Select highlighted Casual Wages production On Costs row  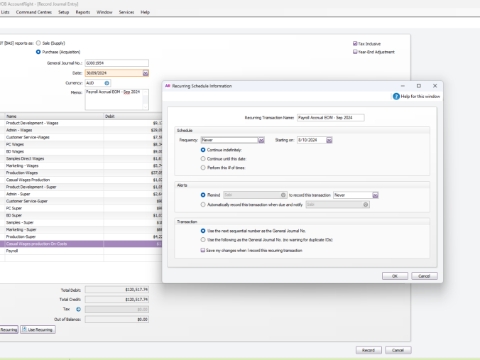[81, 244]
